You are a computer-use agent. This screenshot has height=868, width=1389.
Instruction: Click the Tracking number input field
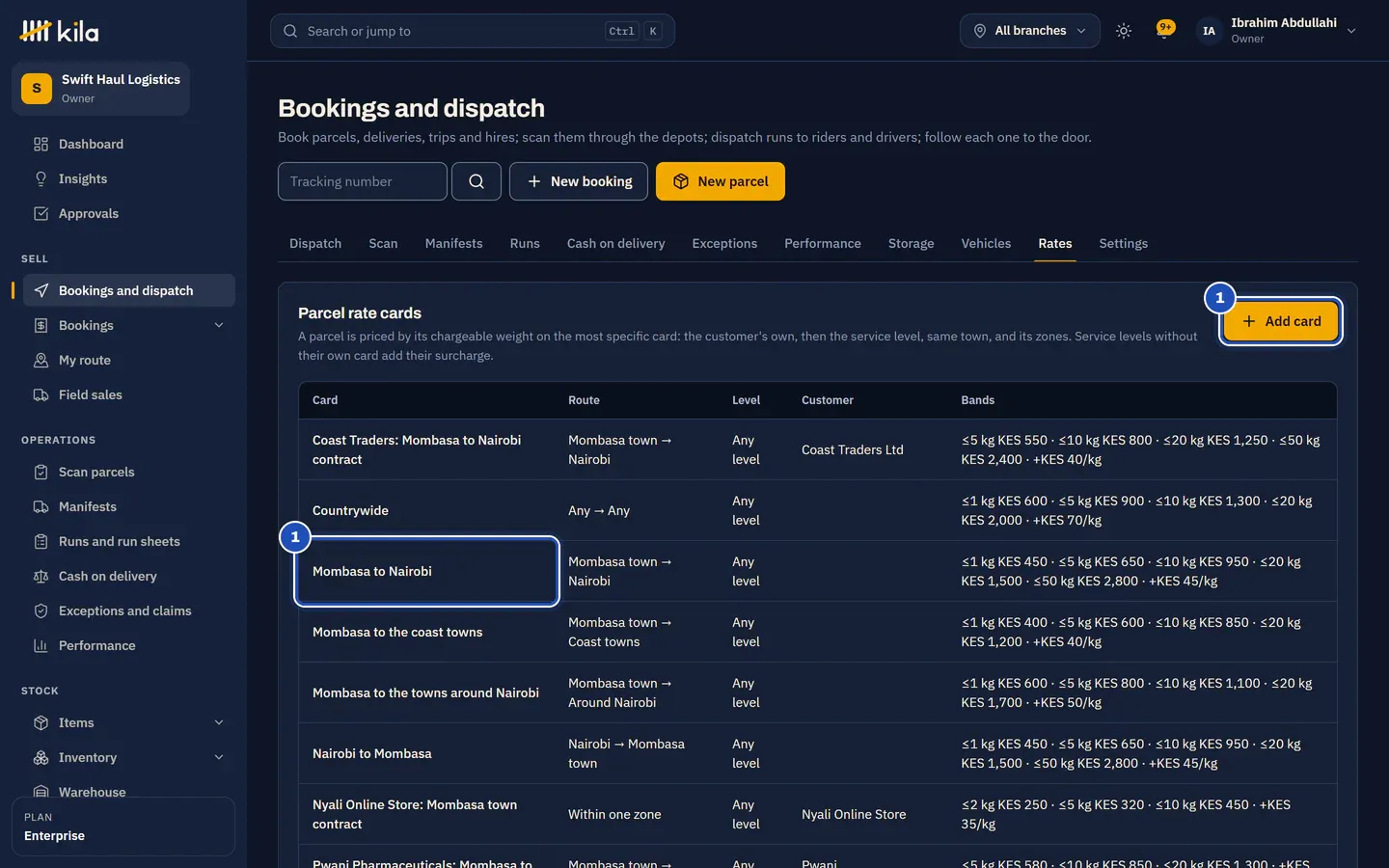363,181
